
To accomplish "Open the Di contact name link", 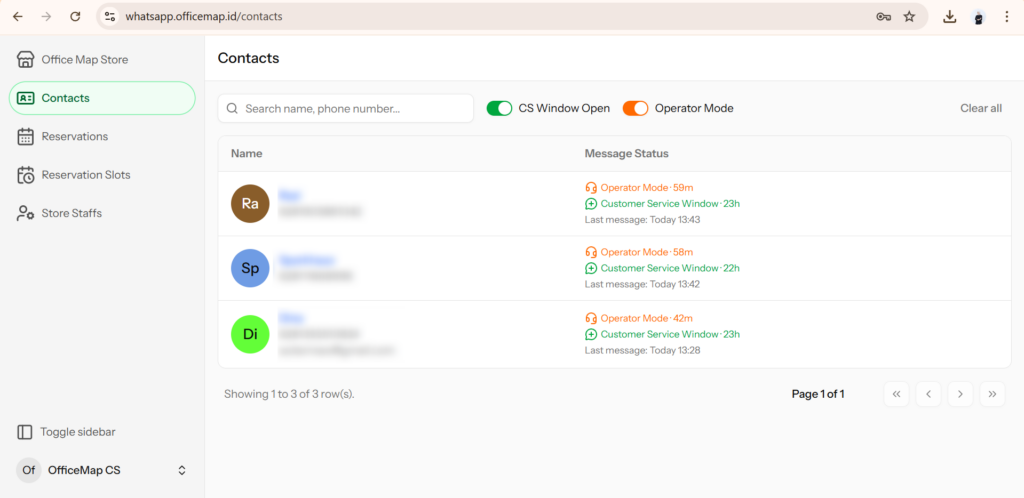I will pyautogui.click(x=291, y=317).
